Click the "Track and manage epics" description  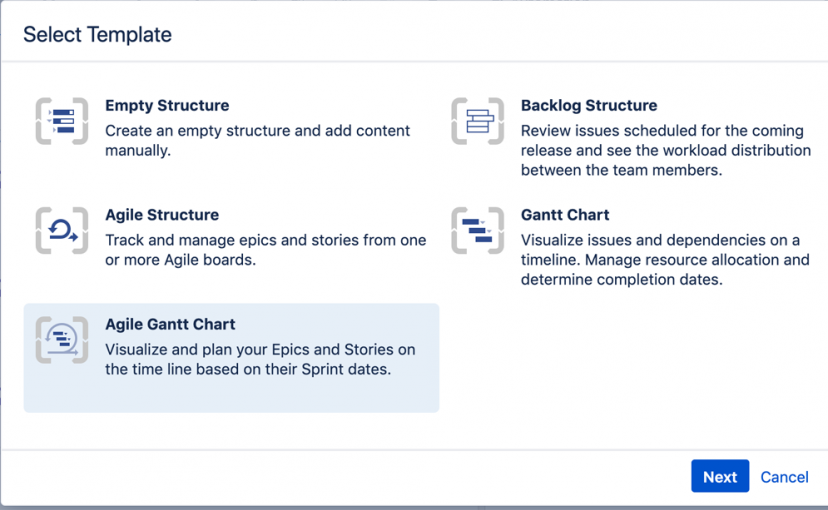tap(266, 250)
